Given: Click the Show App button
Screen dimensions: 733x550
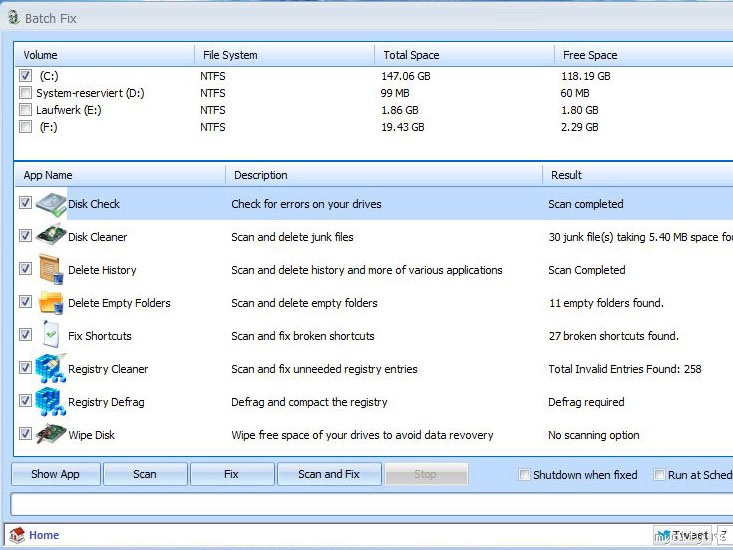Looking at the screenshot, I should (56, 474).
